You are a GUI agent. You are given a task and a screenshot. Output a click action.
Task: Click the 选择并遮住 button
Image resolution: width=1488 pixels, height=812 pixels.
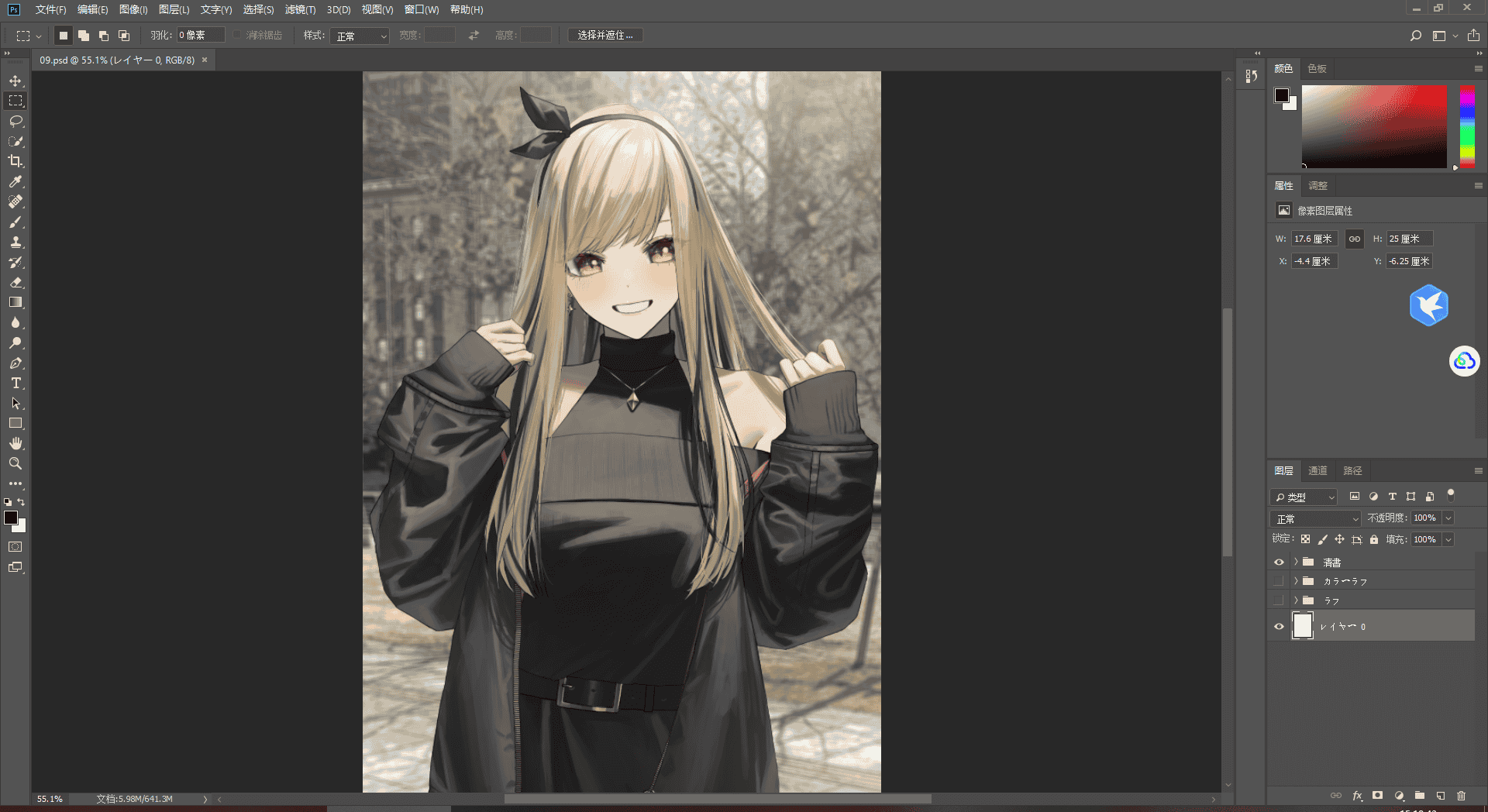click(605, 36)
